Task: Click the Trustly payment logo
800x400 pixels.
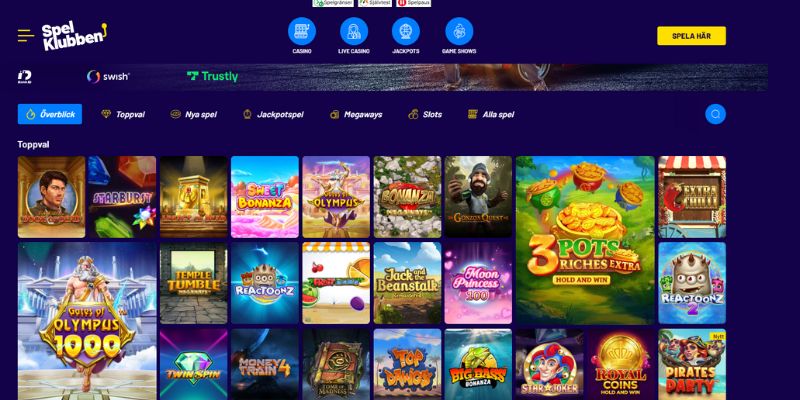Action: [212, 77]
